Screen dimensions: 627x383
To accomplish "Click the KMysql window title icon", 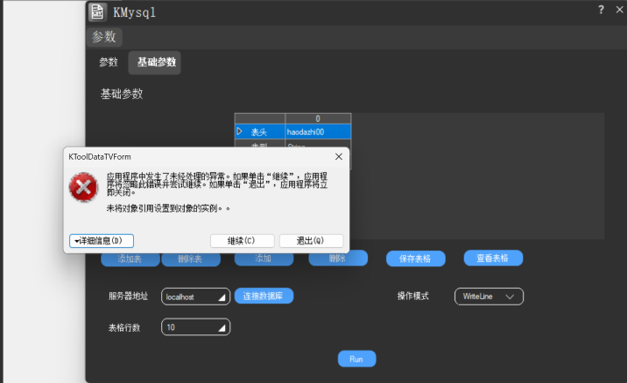I will tap(97, 12).
